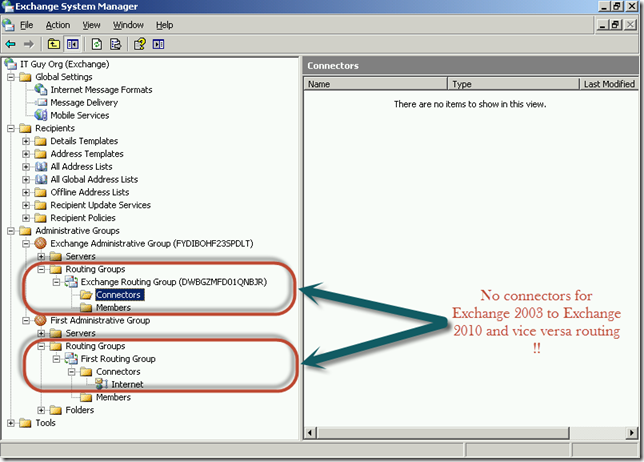Viewport: 644px width, 462px height.
Task: Expand the Recipient Update Services node
Action: click(x=26, y=205)
